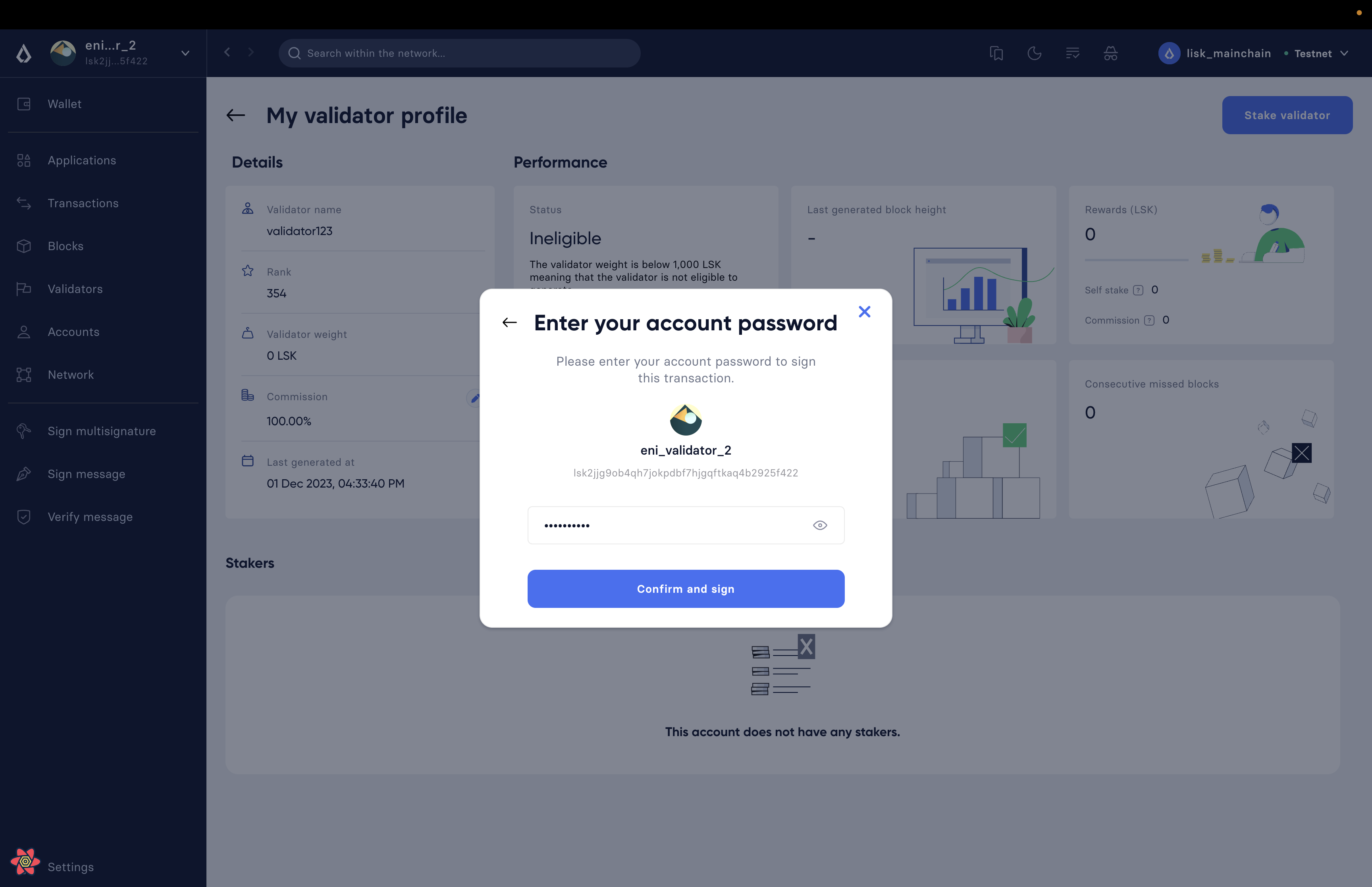Click the Lisk logo icon
The width and height of the screenshot is (1372, 887).
point(23,54)
